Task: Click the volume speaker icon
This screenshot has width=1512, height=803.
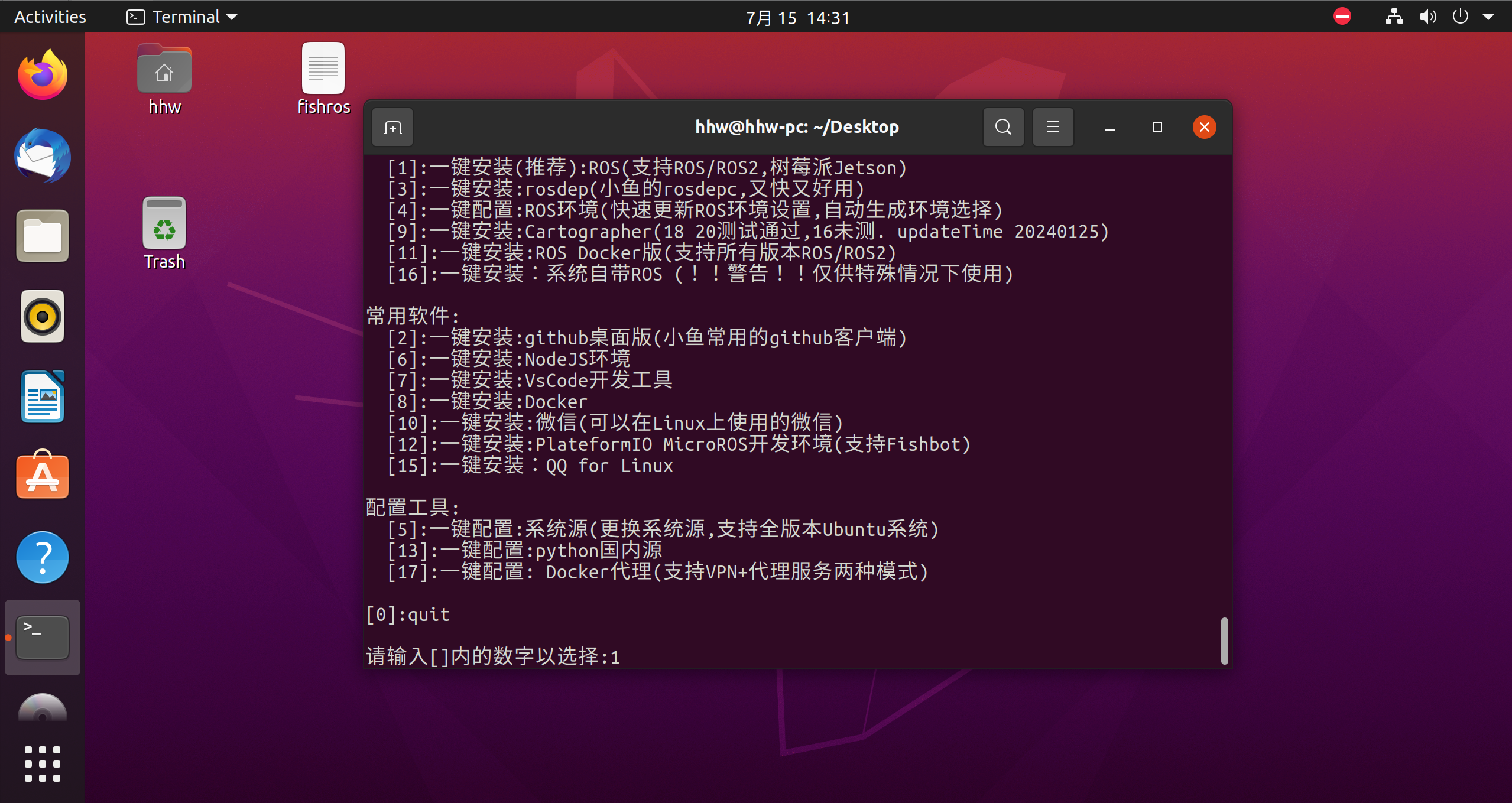Action: 1427,16
